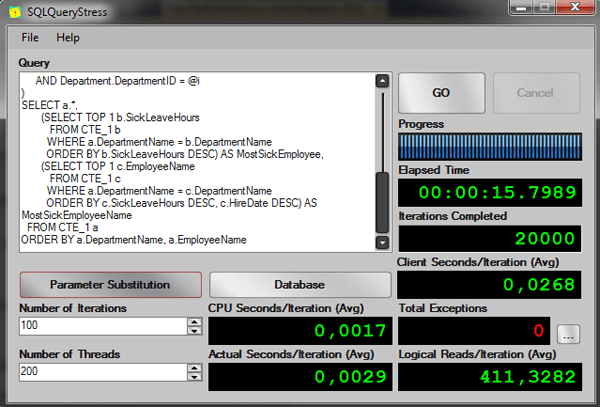
Task: Click the query editor scrollbar thumb
Action: click(x=383, y=203)
